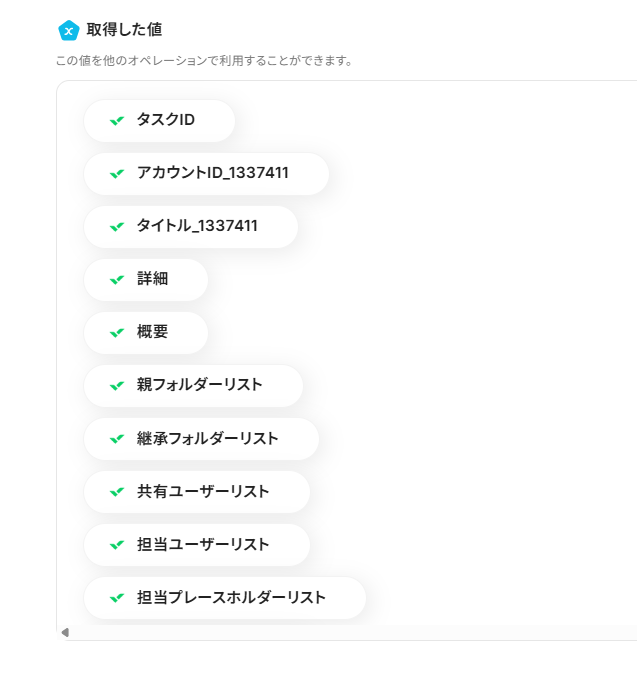Click the green checkmark icon on 共有ユーザーリスト

[117, 492]
